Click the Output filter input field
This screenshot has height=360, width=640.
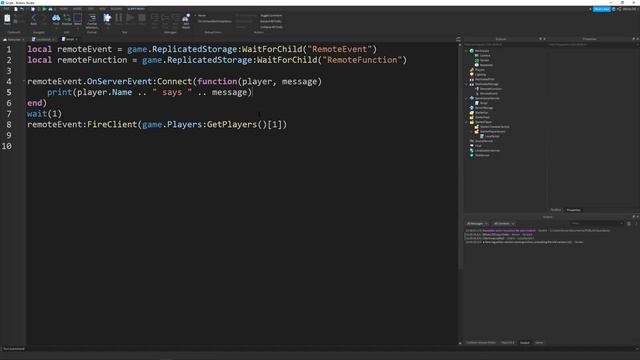pos(597,224)
